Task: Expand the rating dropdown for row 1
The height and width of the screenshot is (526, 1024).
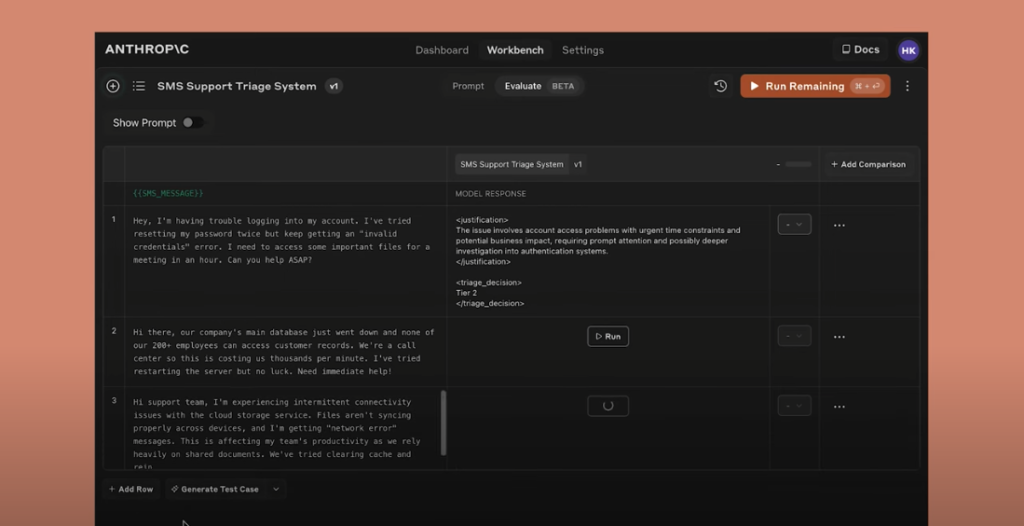Action: click(794, 225)
